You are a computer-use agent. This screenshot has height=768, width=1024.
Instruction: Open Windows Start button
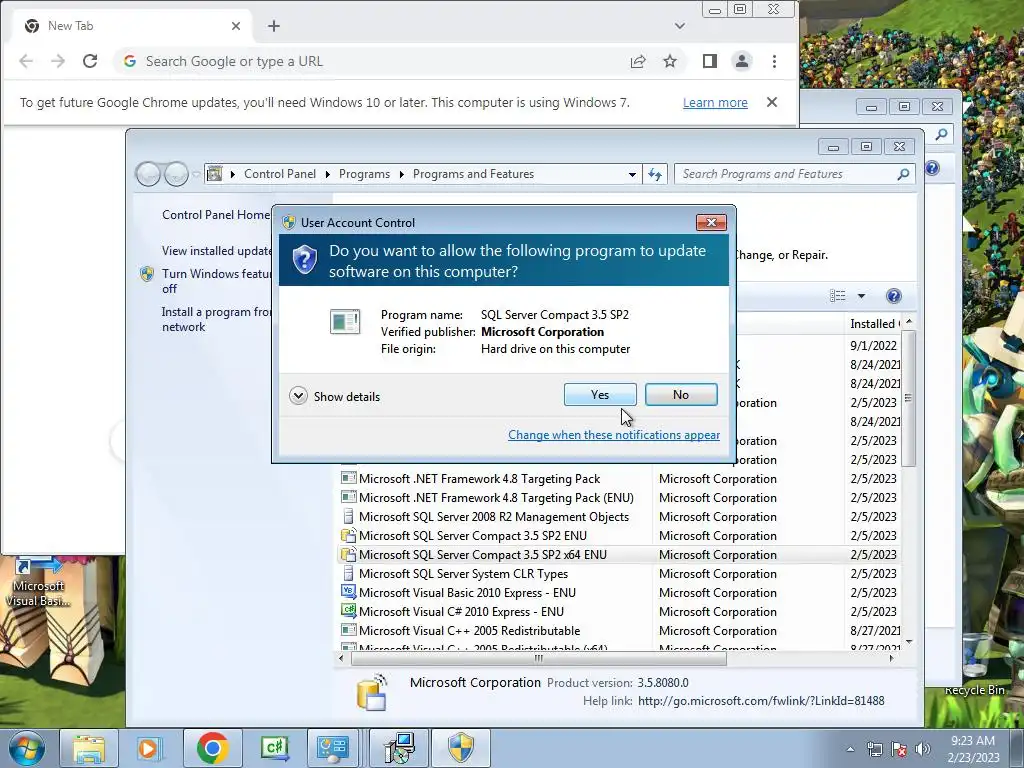26,748
